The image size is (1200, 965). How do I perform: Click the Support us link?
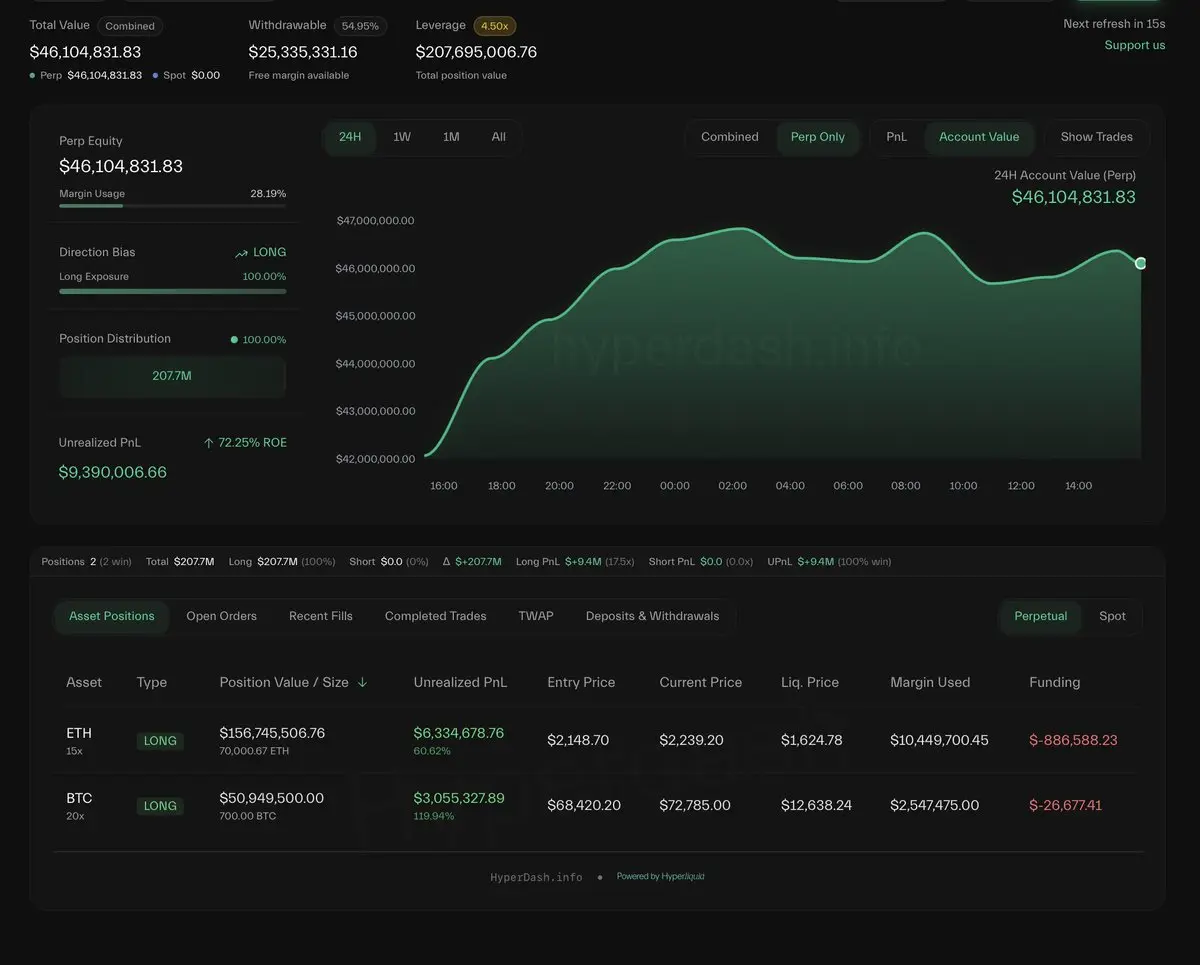pyautogui.click(x=1134, y=45)
